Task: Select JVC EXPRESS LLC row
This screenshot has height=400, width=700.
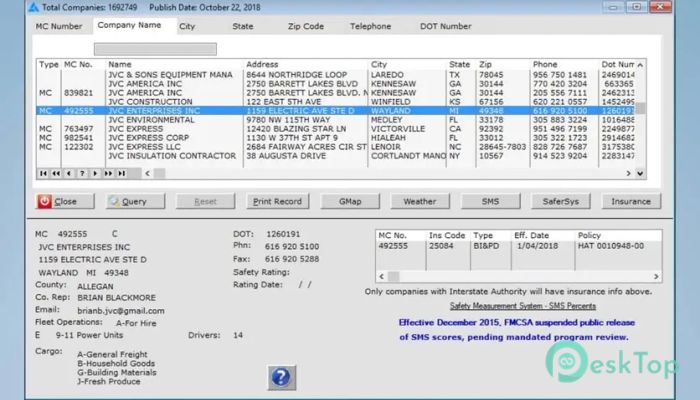Action: point(335,146)
